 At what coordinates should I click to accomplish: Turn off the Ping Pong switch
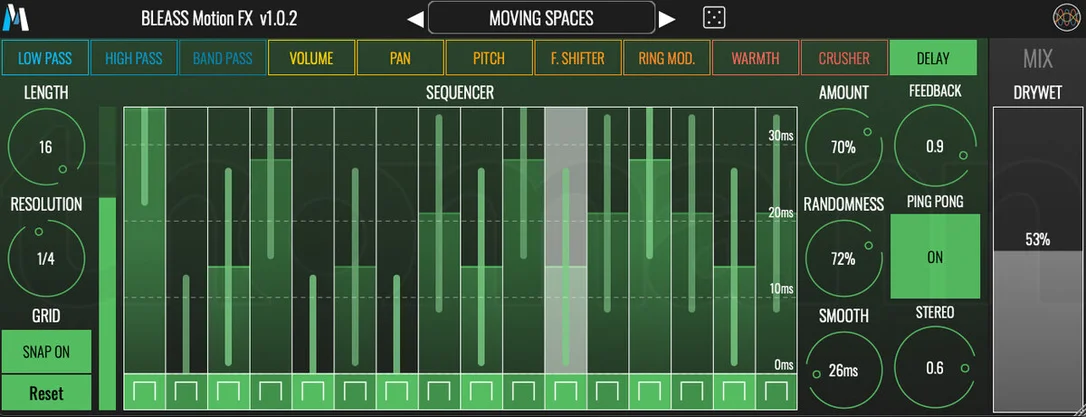tap(935, 256)
